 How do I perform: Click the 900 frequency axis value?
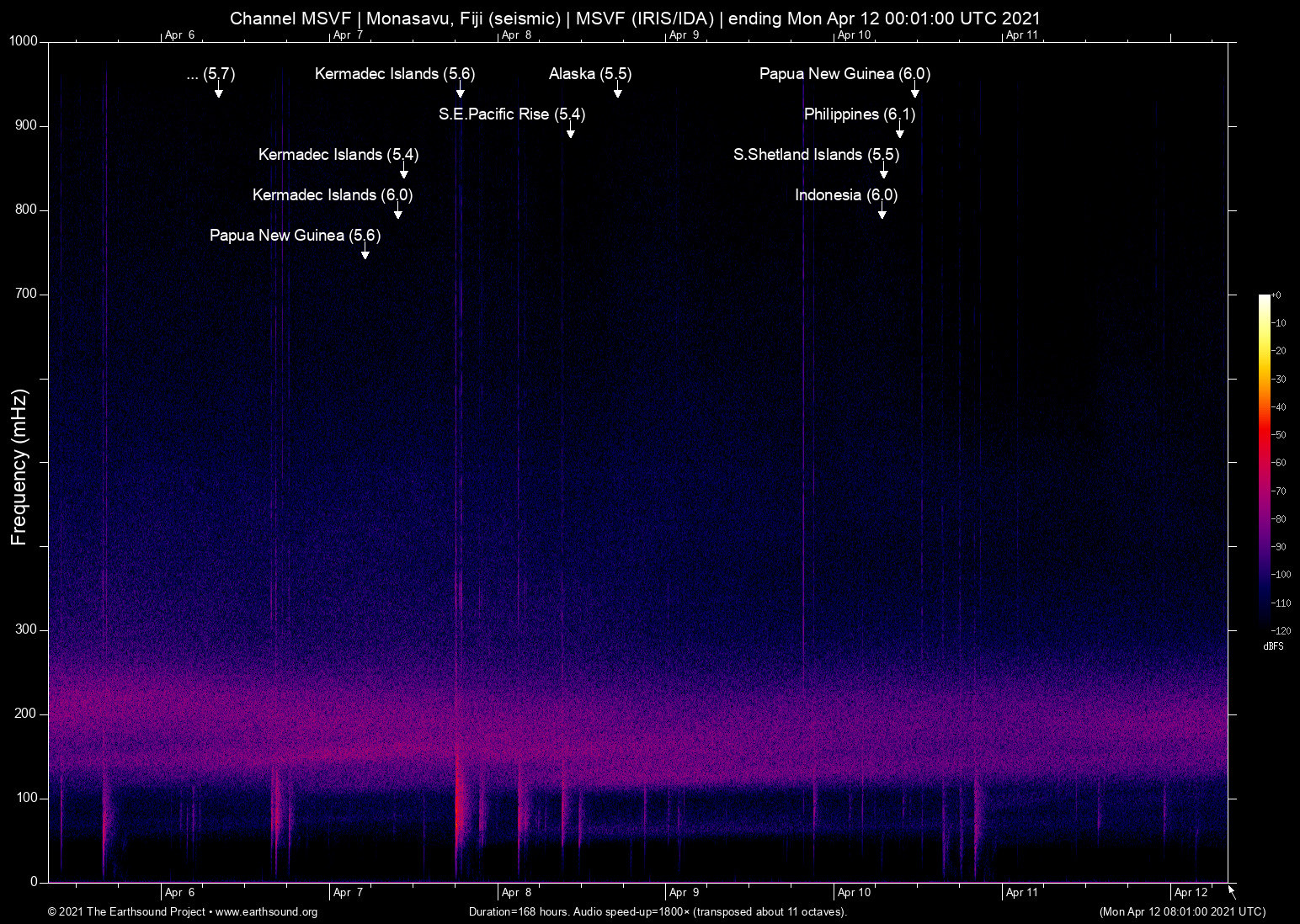pyautogui.click(x=26, y=125)
